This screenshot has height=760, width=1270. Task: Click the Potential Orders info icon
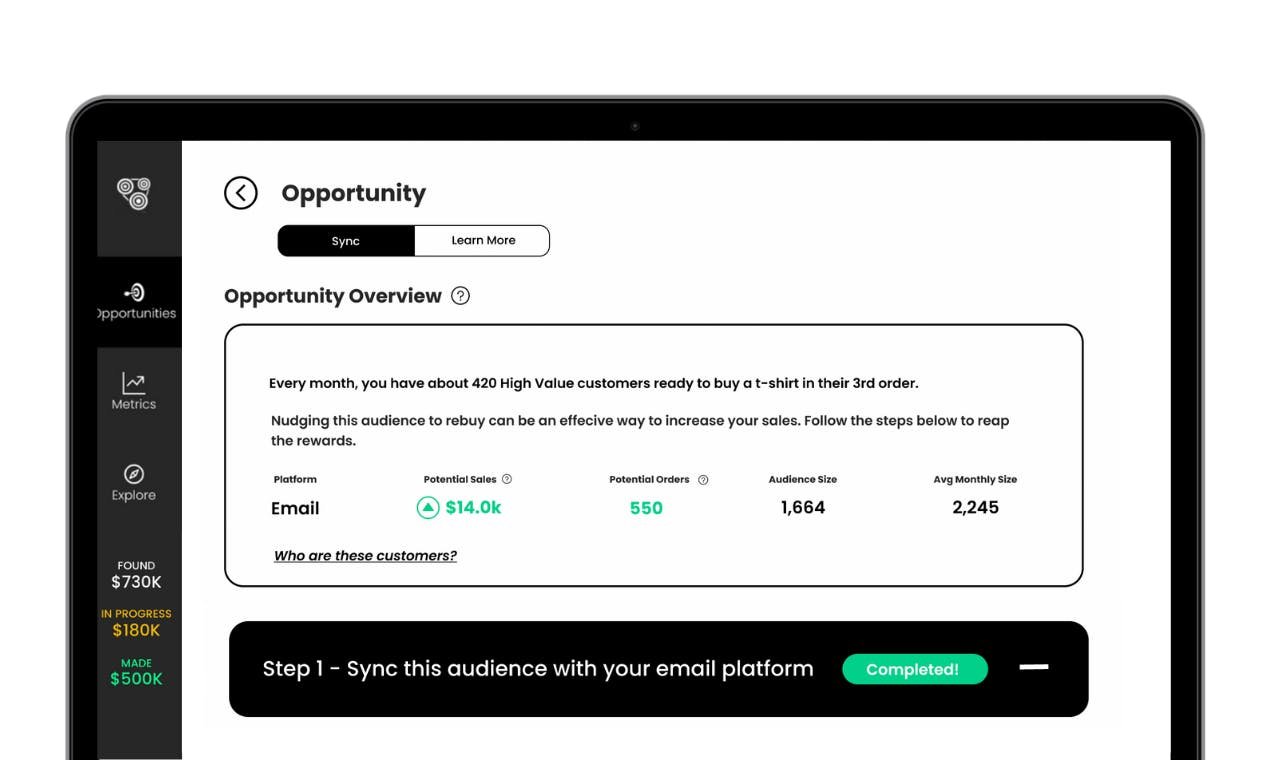coord(703,480)
